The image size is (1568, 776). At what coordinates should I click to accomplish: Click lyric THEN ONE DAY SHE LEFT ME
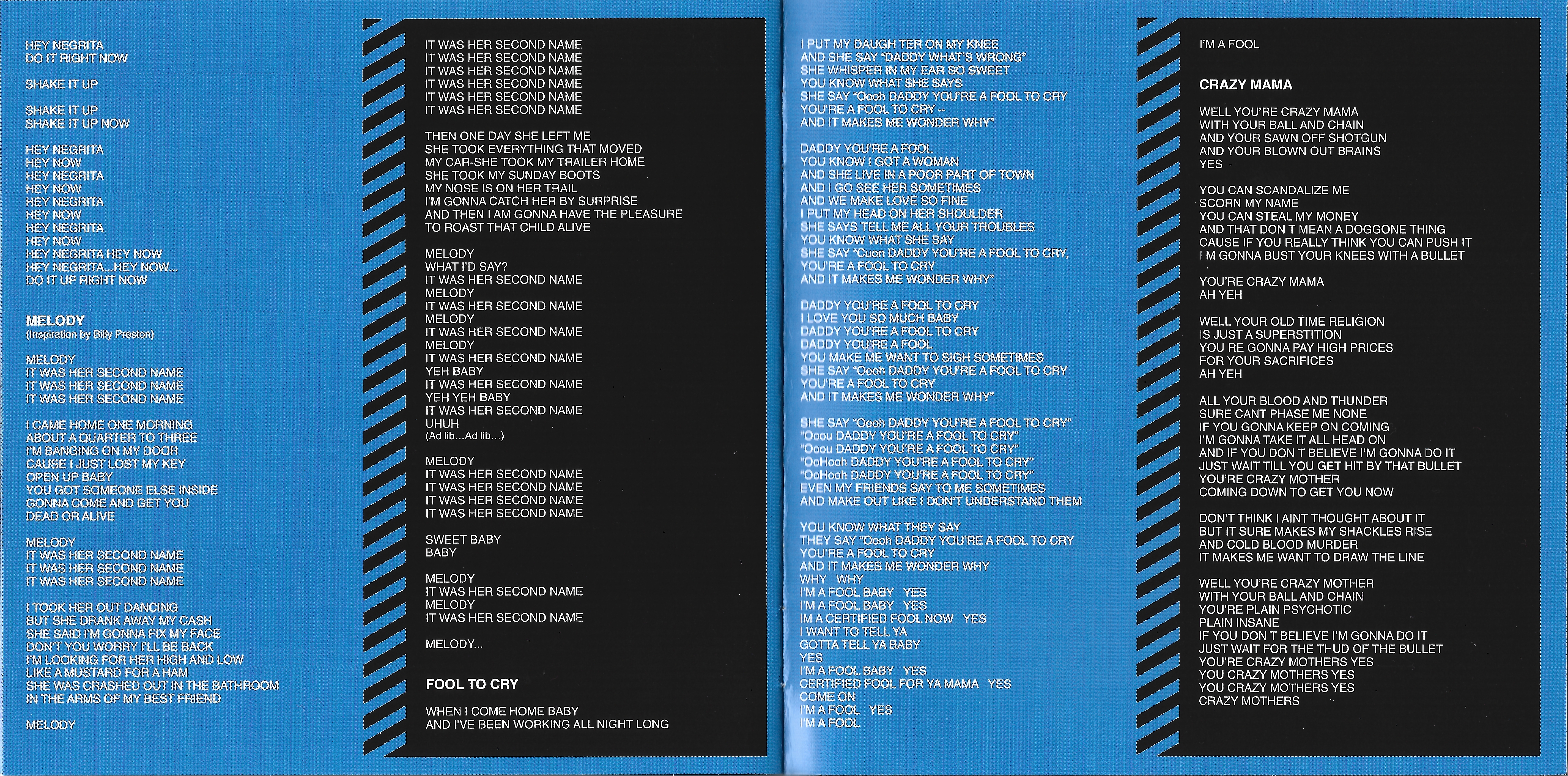tap(508, 136)
